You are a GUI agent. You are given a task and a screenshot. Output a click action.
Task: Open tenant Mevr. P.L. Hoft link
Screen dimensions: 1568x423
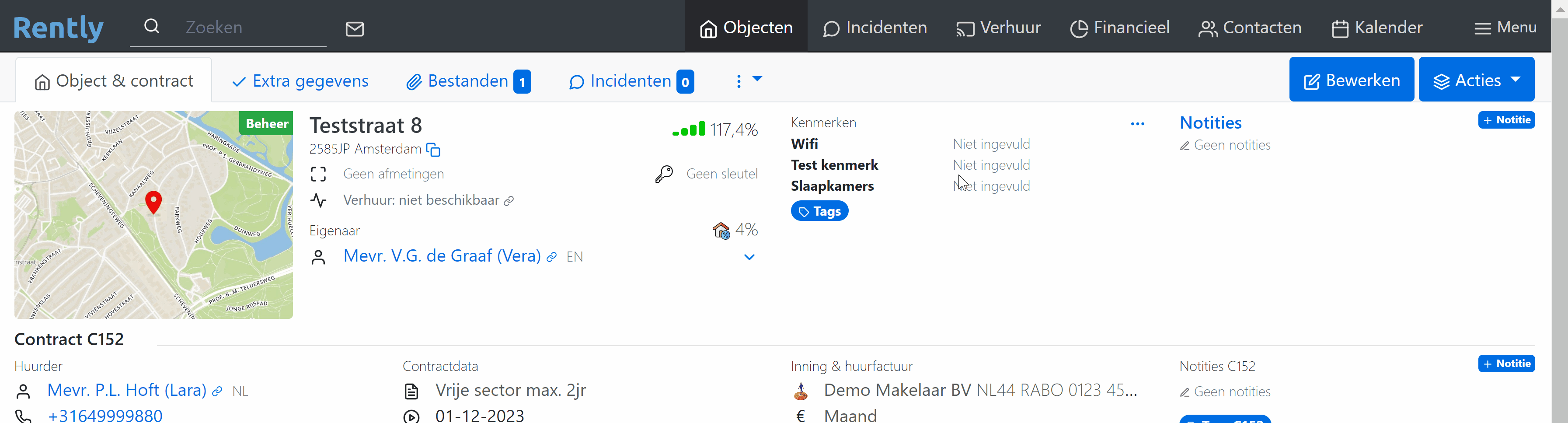click(127, 390)
